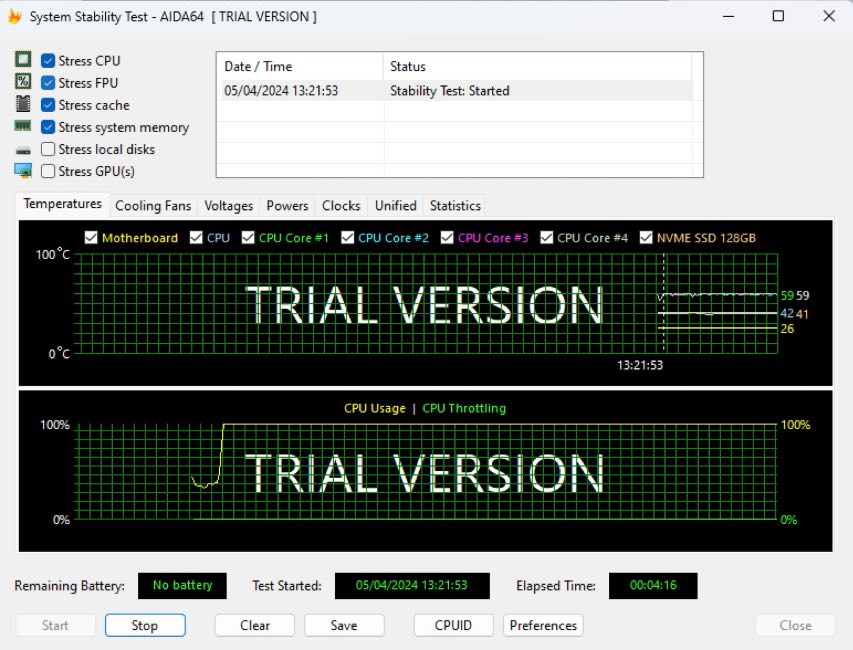Open the Unified tab
This screenshot has height=650, width=853.
tap(395, 206)
